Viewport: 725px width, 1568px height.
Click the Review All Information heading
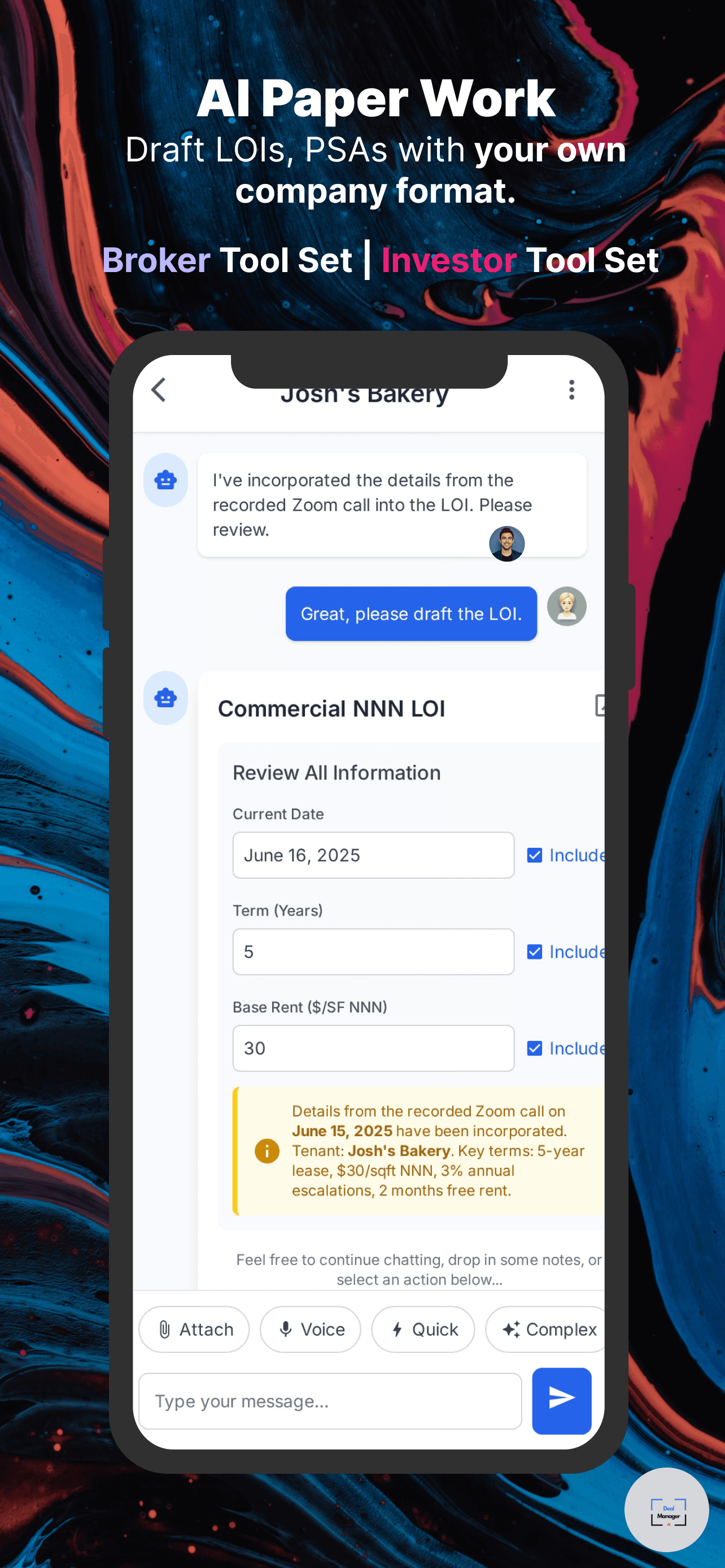click(337, 773)
